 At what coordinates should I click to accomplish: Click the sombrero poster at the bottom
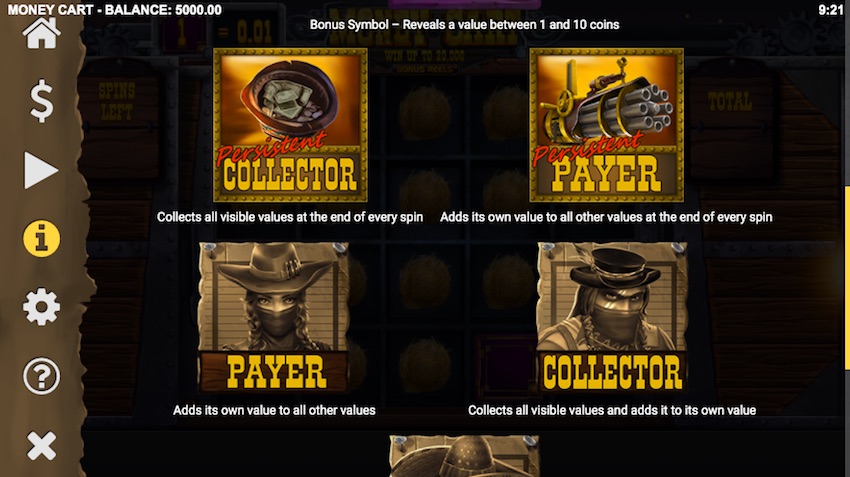464,456
